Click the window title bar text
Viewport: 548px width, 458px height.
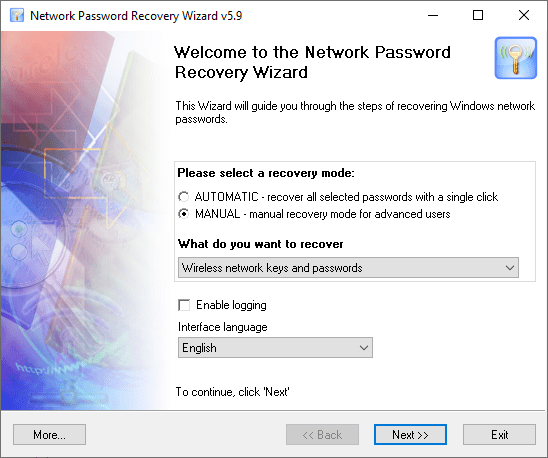click(x=136, y=16)
